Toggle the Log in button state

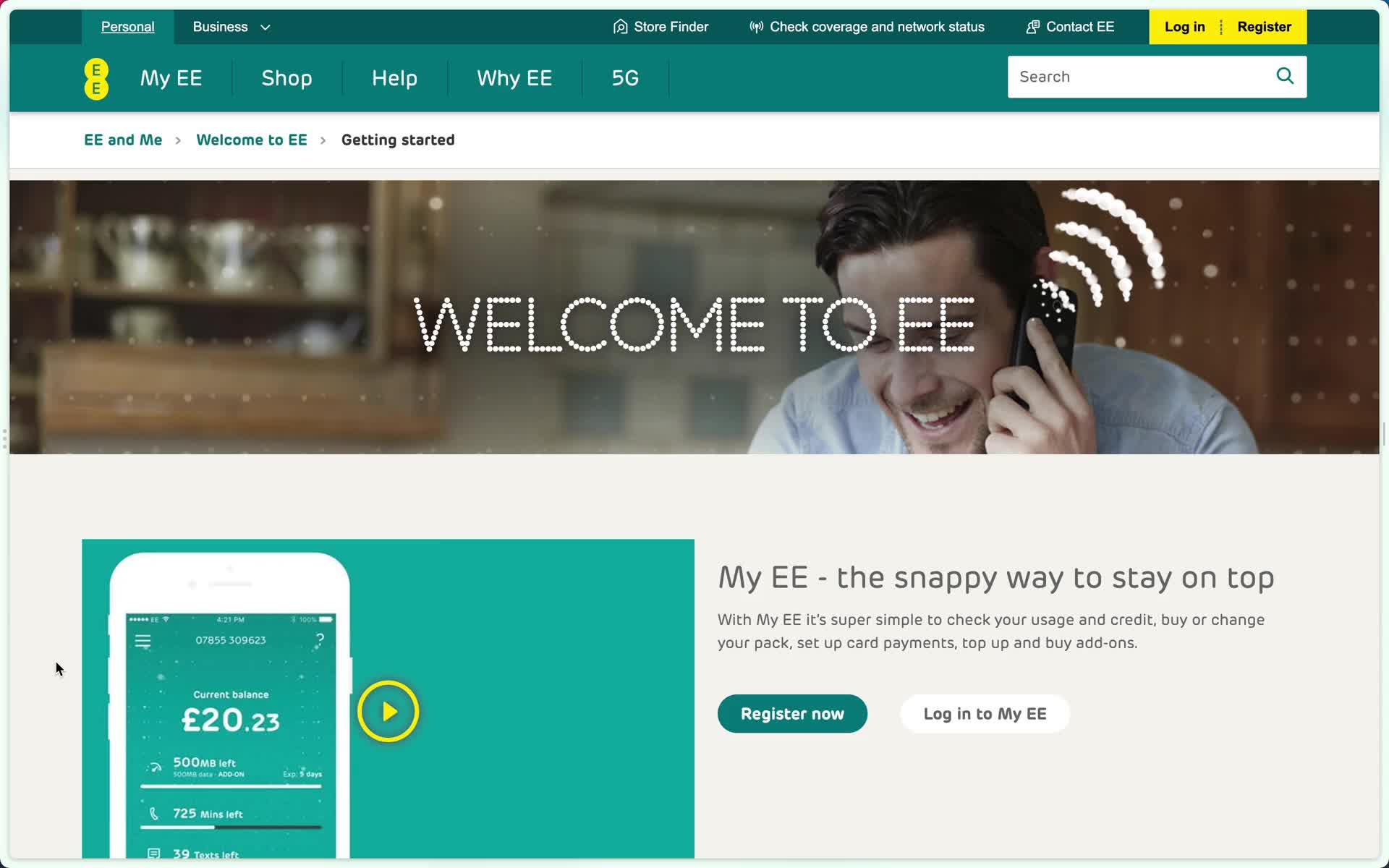point(1185,27)
